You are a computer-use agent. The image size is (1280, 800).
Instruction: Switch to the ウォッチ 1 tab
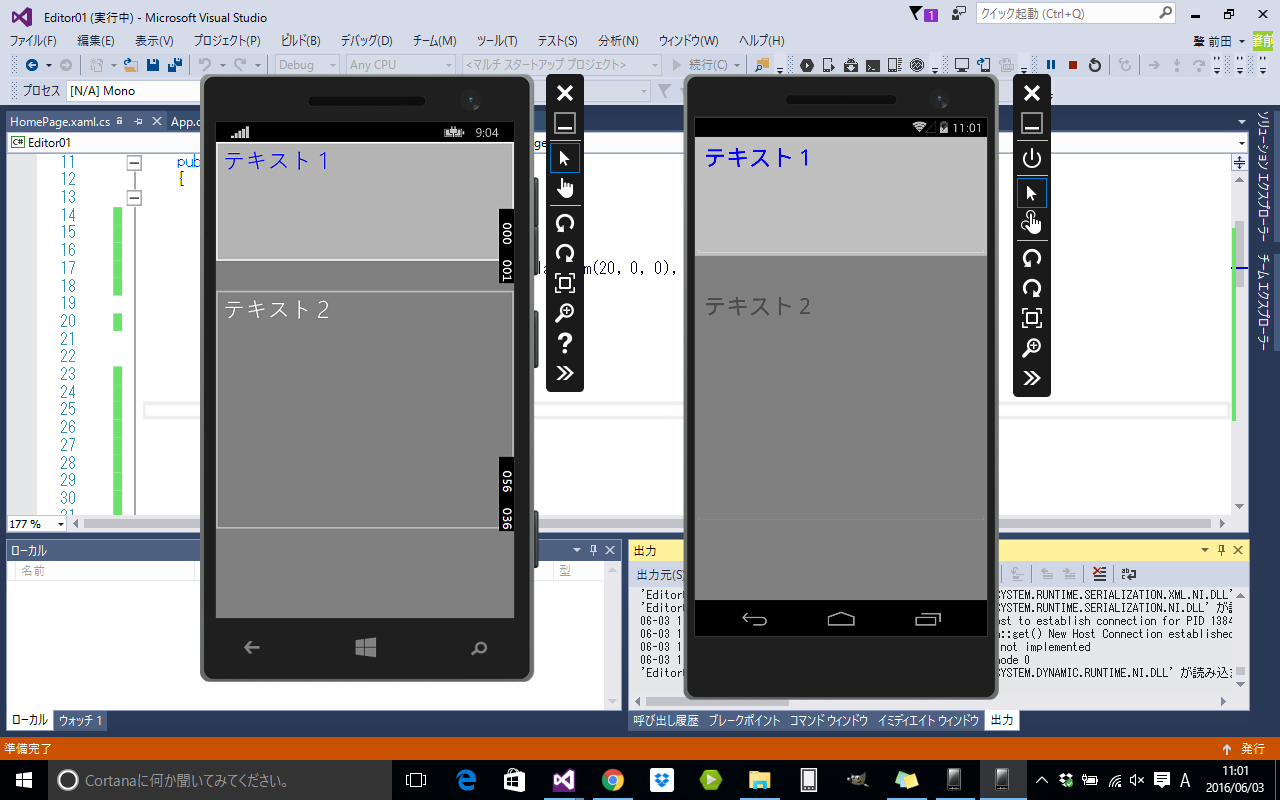pos(79,720)
